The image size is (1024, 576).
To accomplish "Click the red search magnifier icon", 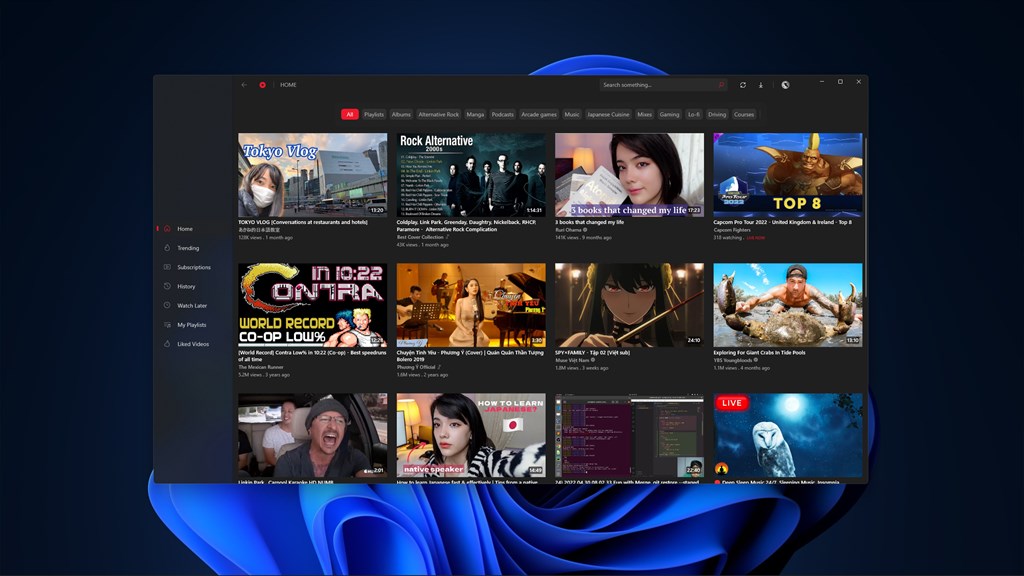I will click(721, 85).
